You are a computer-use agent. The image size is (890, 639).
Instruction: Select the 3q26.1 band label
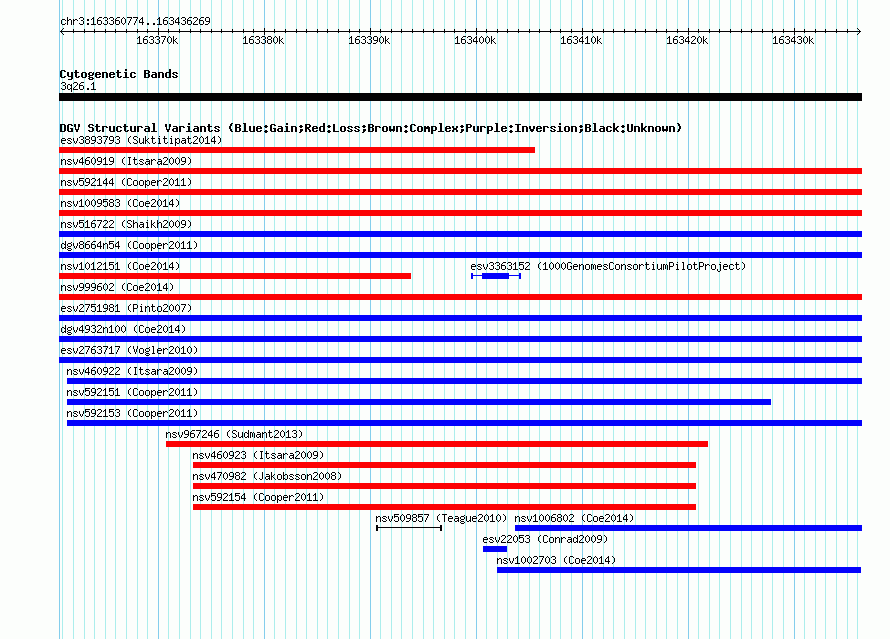point(78,86)
